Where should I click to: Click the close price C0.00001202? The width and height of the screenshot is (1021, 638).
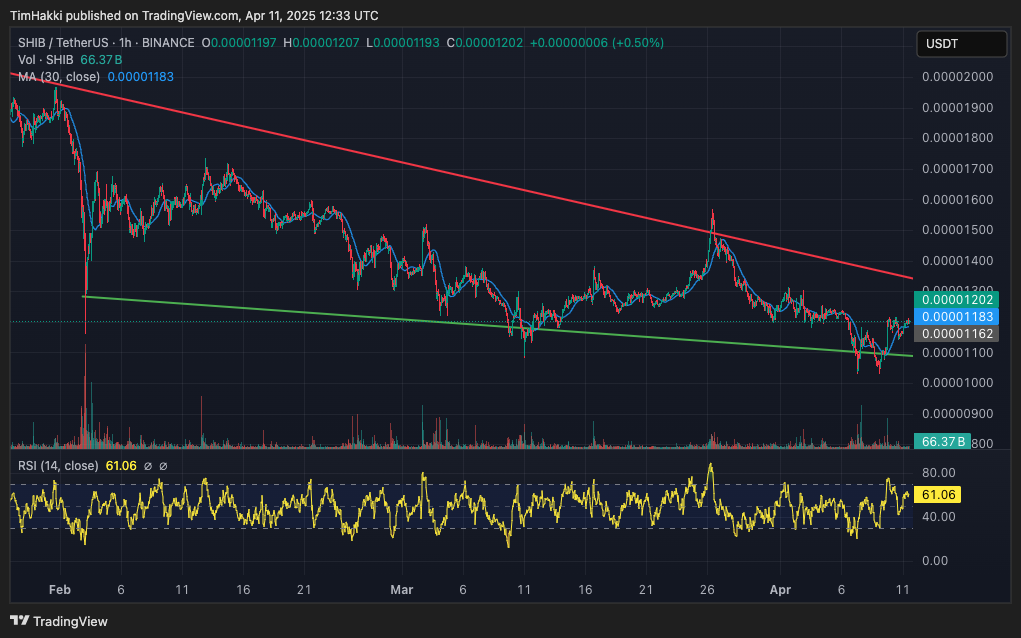pyautogui.click(x=484, y=43)
